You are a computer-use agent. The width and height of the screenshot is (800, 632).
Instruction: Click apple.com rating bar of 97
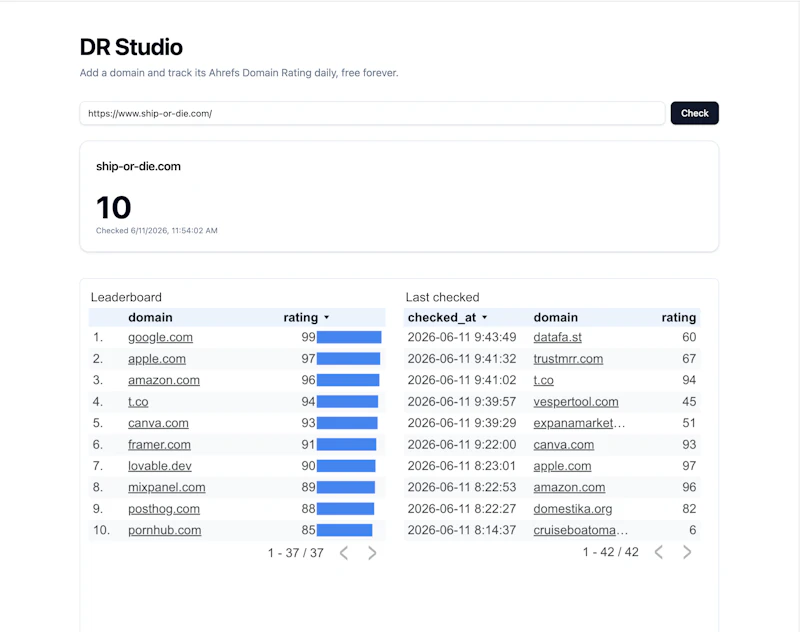[x=348, y=359]
